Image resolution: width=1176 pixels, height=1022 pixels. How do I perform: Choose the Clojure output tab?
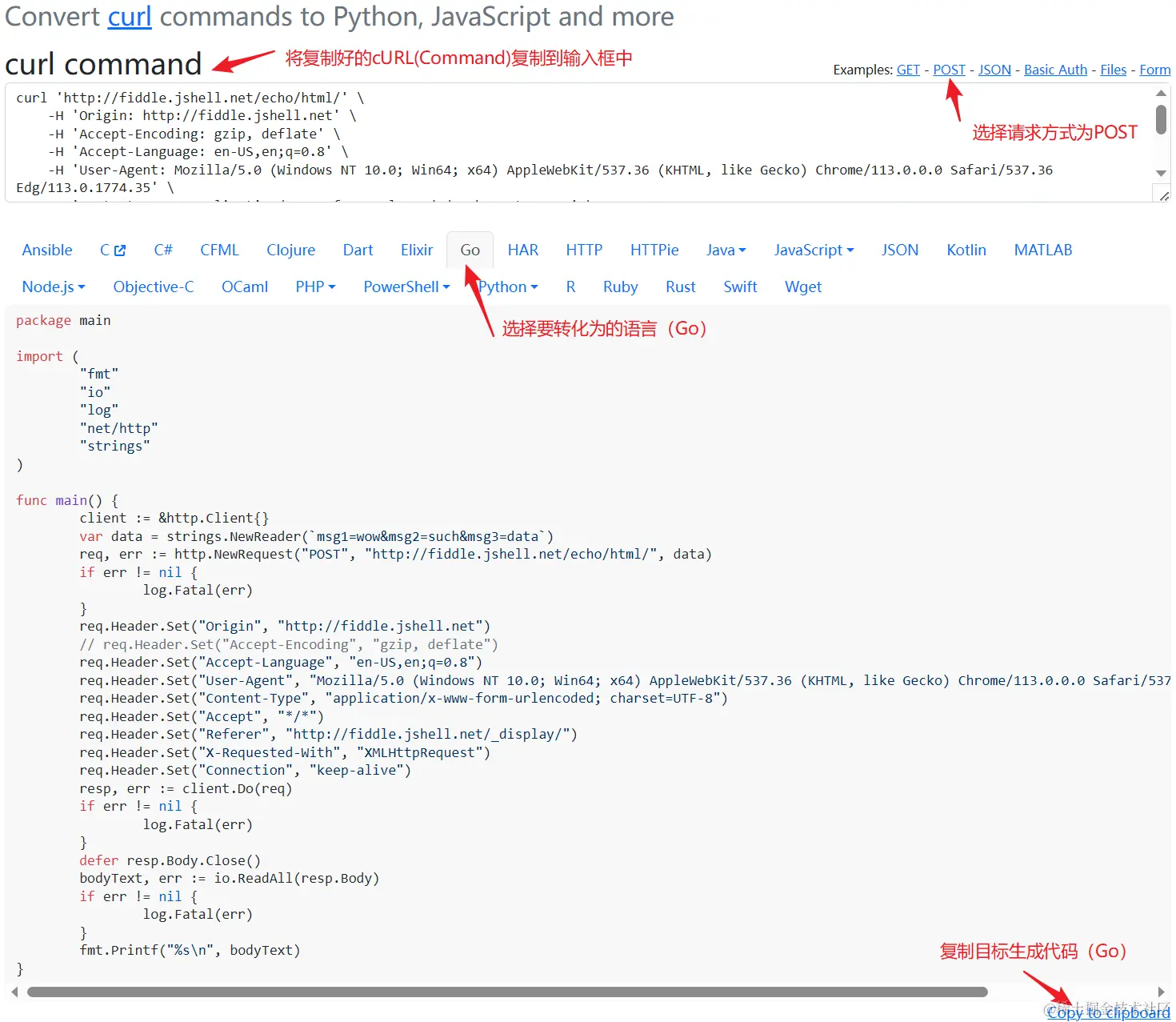291,250
